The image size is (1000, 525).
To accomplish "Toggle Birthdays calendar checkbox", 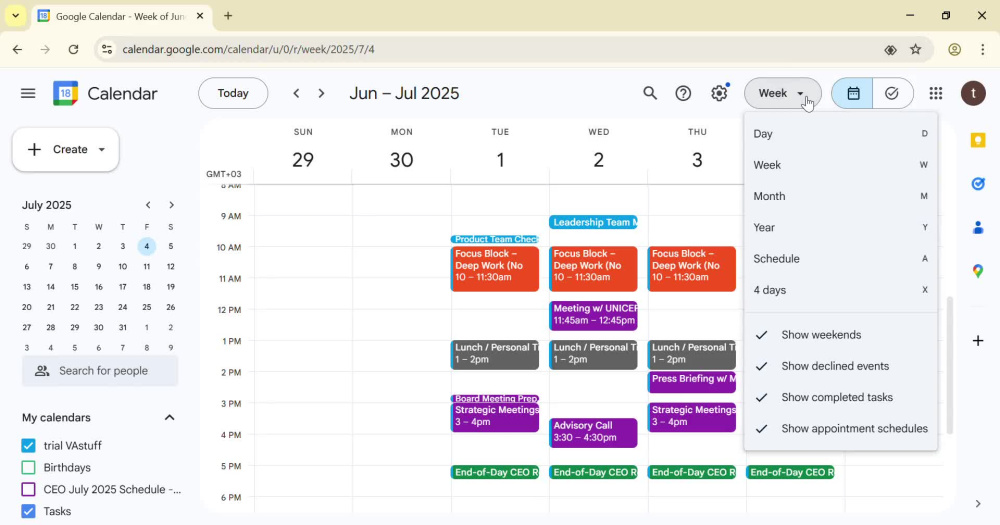I will click(28, 468).
